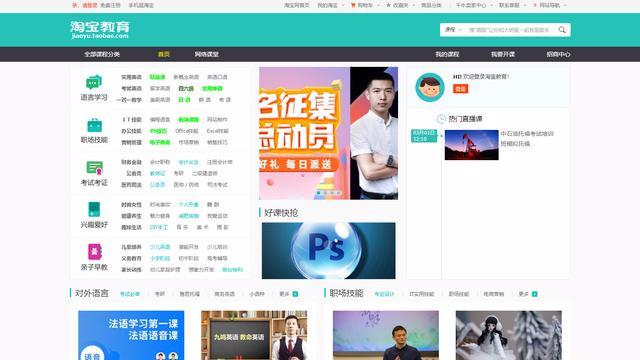Click the first carousel indicator dot
Screen dimensions: 640x360
tap(319, 193)
